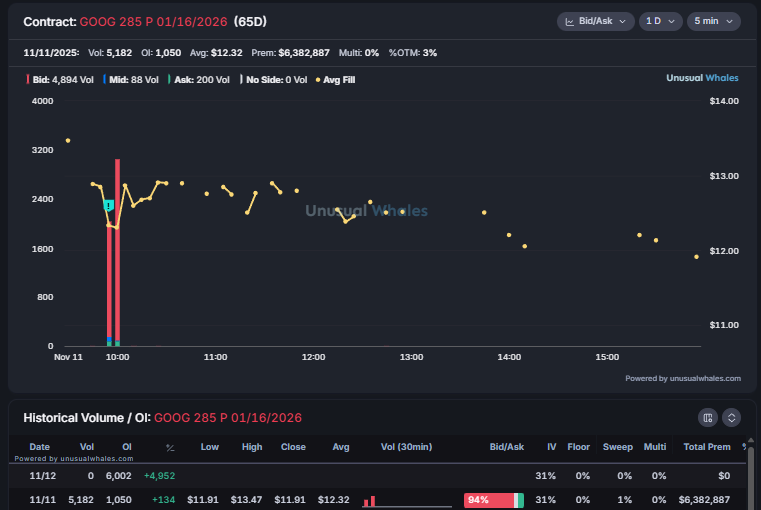Click the Unusual Whales logo above chart

703,77
